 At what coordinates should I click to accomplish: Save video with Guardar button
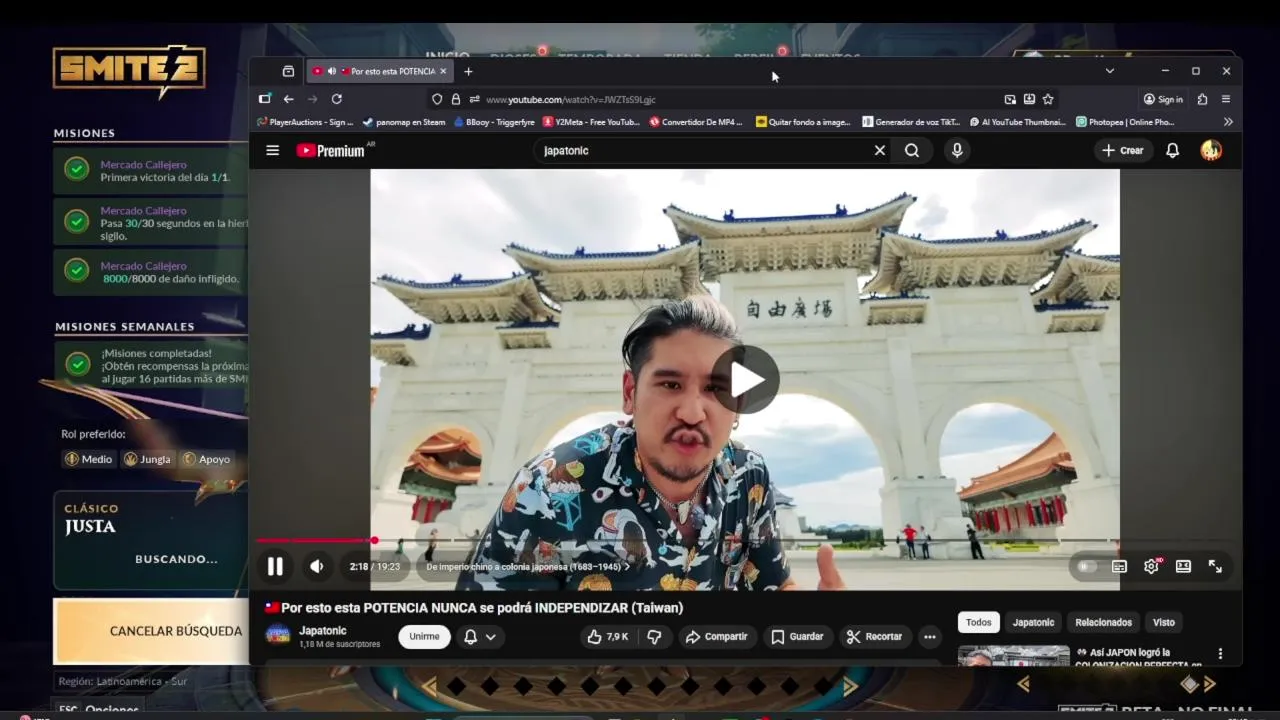pyautogui.click(x=797, y=637)
